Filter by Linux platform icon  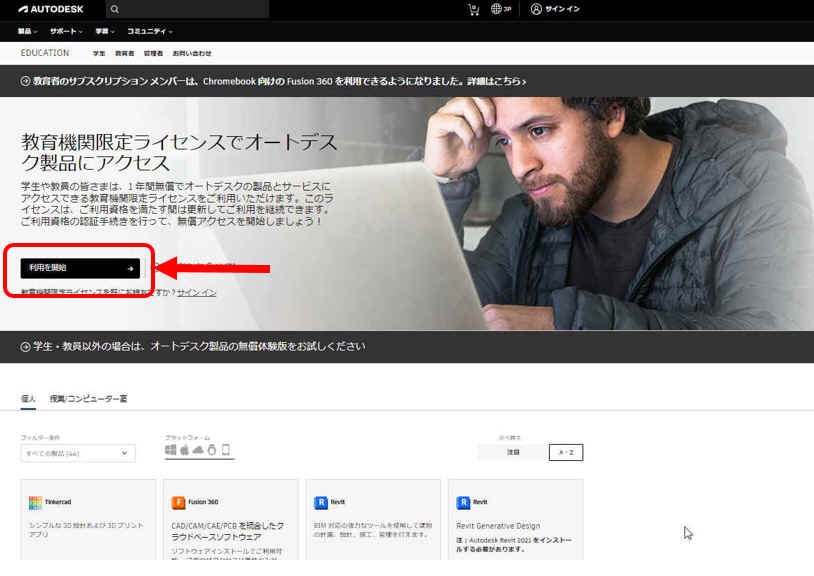coord(212,449)
